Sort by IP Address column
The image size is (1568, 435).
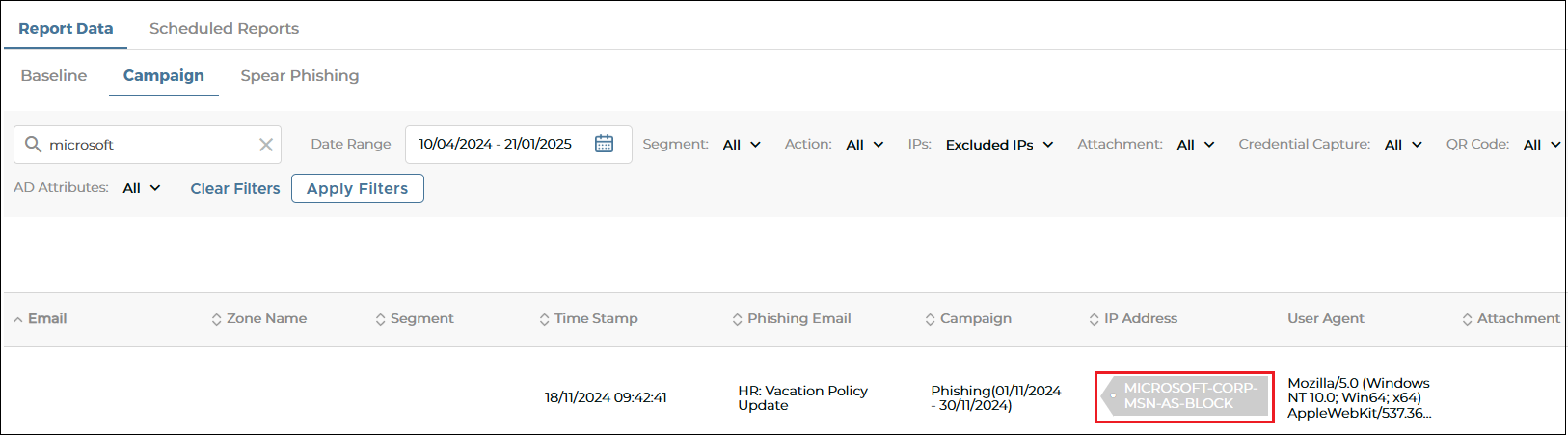(x=1133, y=319)
